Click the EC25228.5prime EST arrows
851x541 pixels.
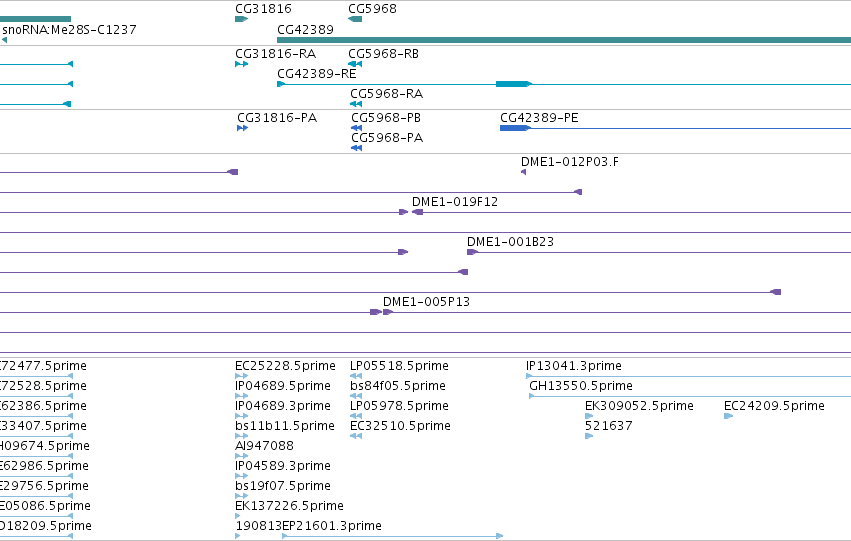pos(242,376)
